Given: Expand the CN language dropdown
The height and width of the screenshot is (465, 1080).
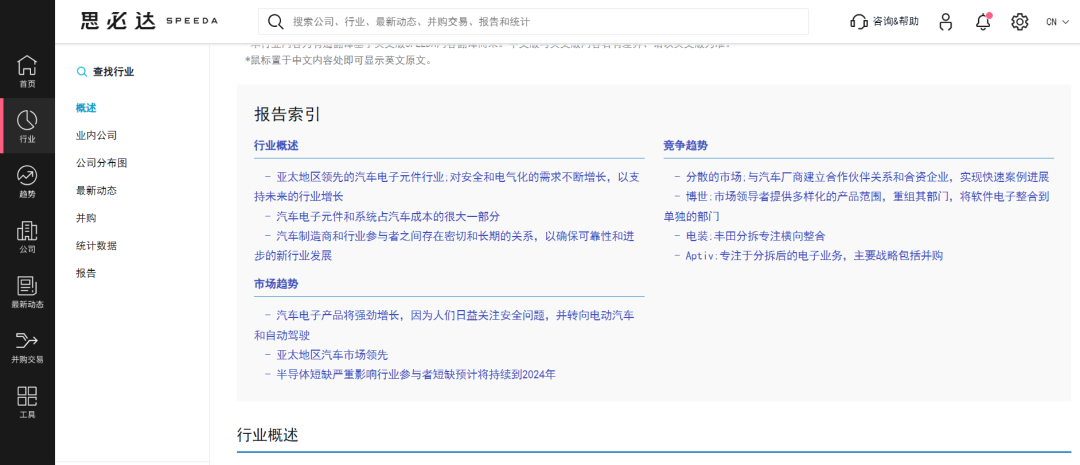Looking at the screenshot, I should (1057, 21).
